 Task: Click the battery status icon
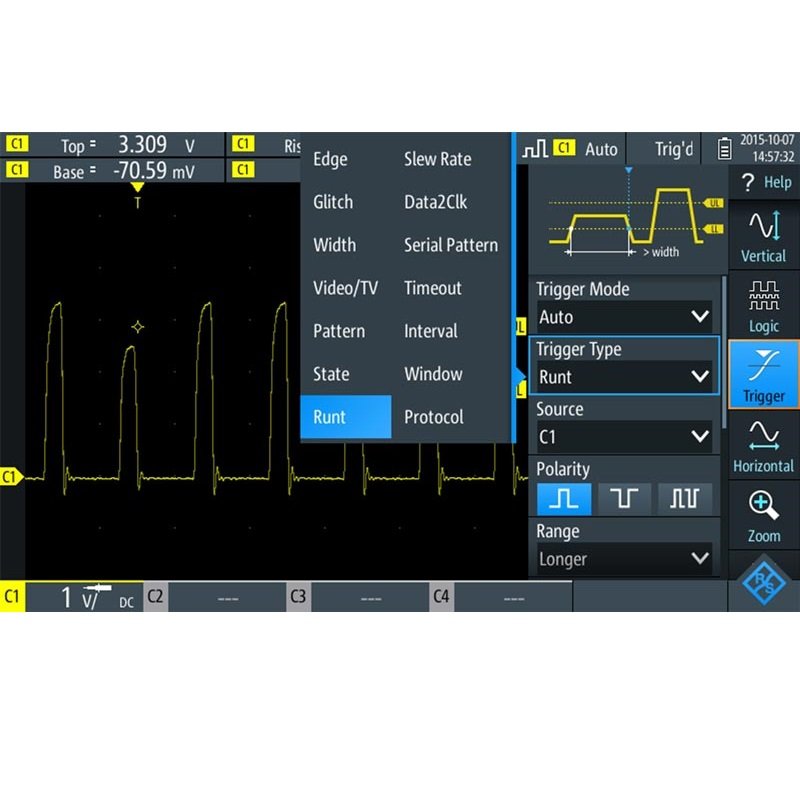click(724, 149)
